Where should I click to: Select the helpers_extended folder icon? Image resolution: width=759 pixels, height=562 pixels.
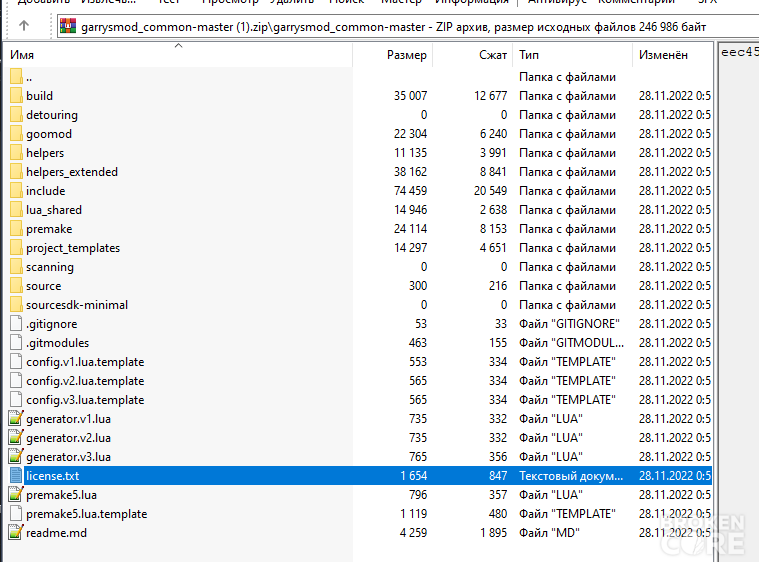(x=16, y=171)
